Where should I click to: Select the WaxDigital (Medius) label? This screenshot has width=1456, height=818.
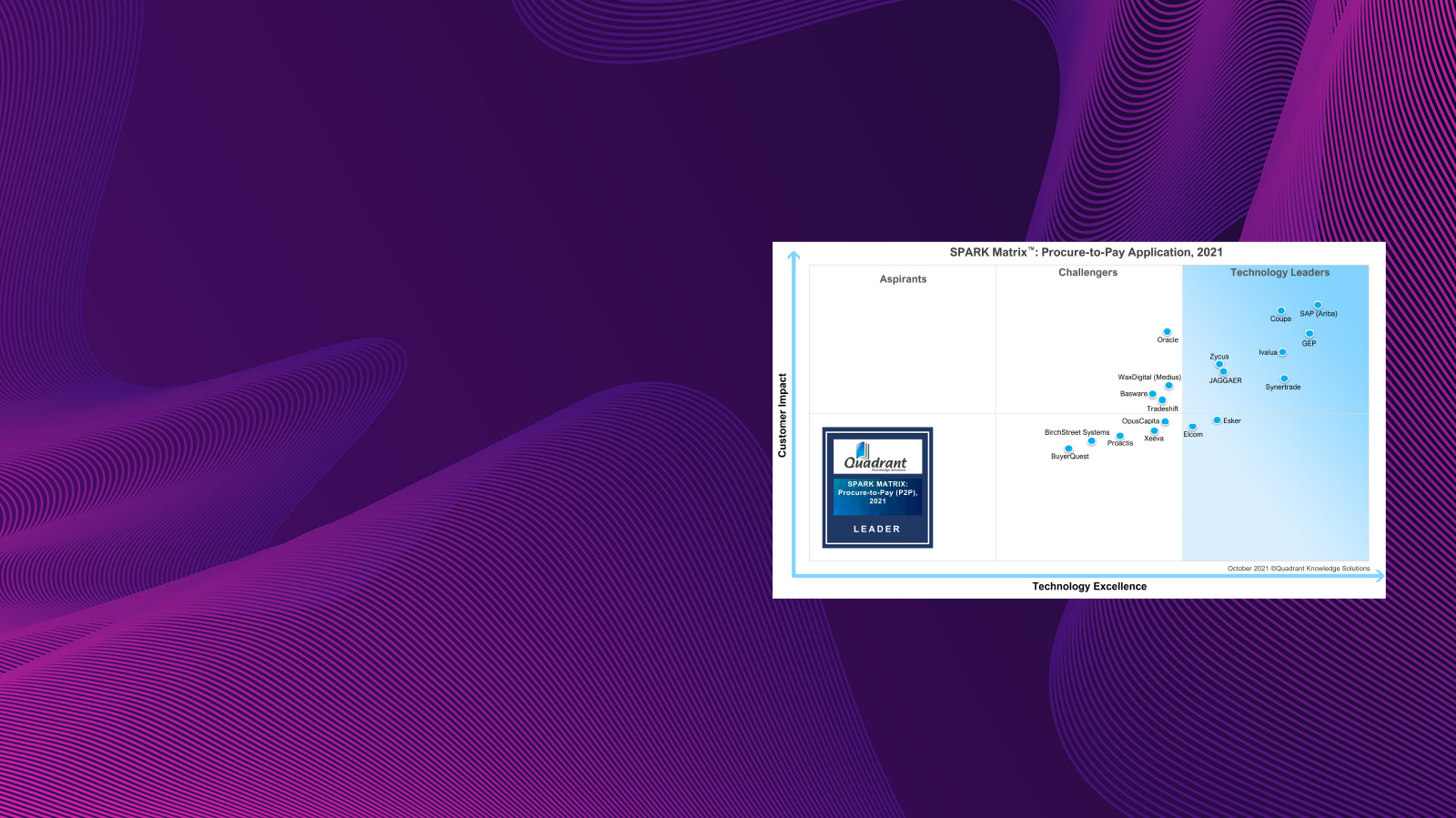1149,378
